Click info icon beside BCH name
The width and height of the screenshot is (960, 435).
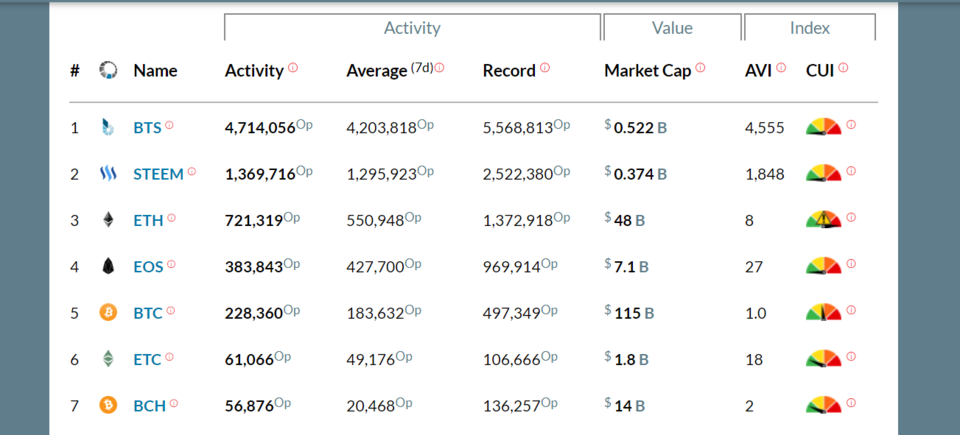174,403
